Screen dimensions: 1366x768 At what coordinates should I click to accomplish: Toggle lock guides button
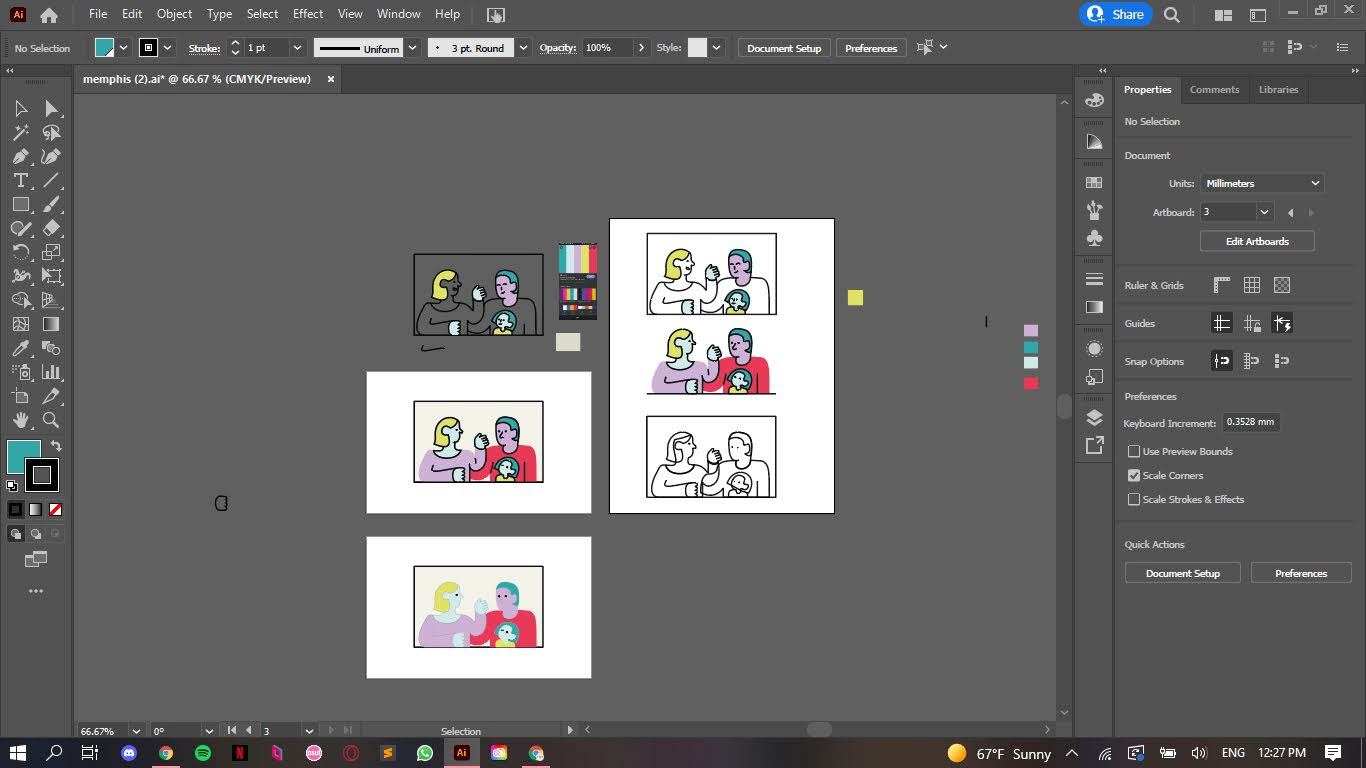pyautogui.click(x=1251, y=323)
